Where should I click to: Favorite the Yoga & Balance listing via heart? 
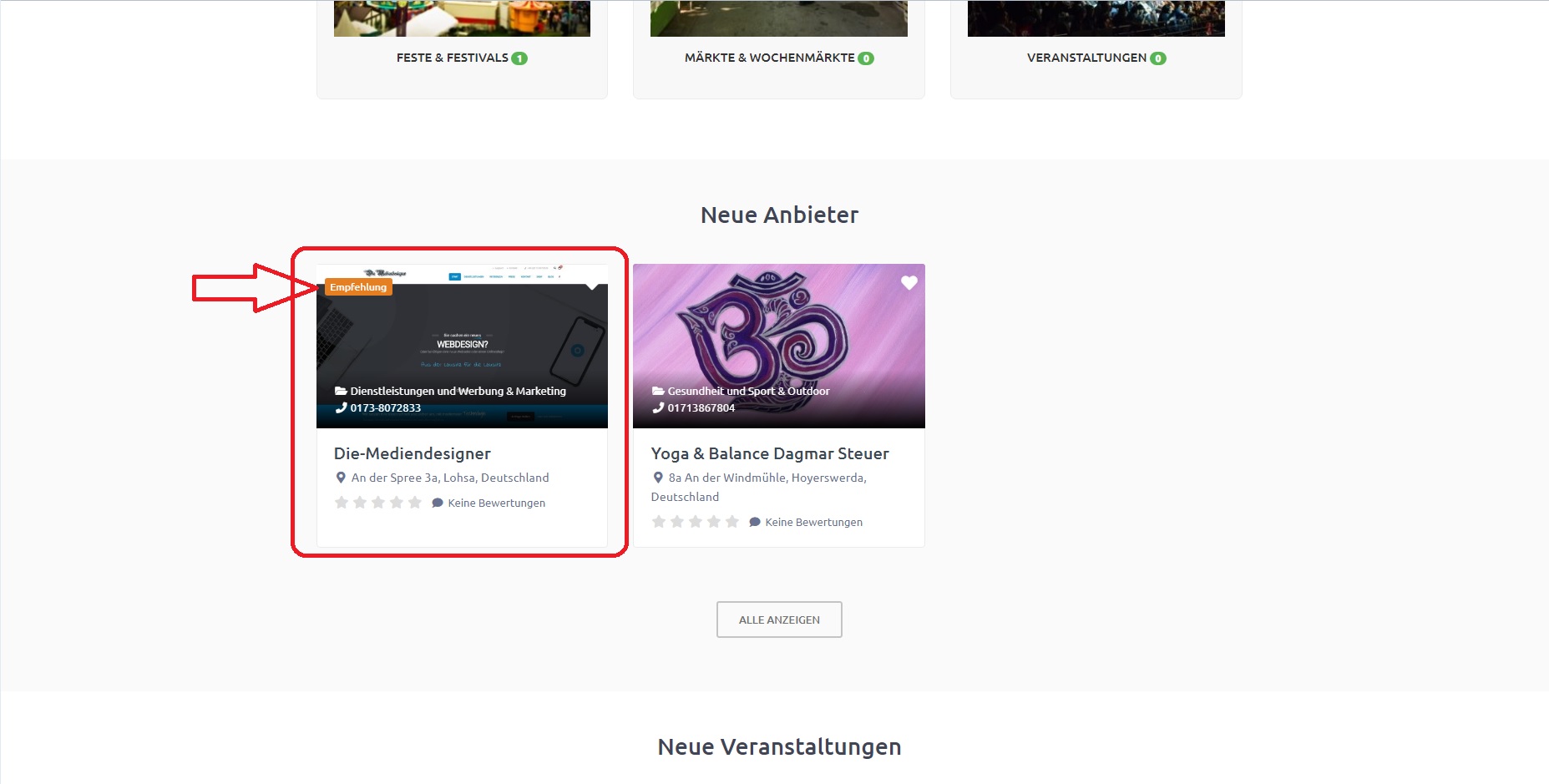[909, 283]
